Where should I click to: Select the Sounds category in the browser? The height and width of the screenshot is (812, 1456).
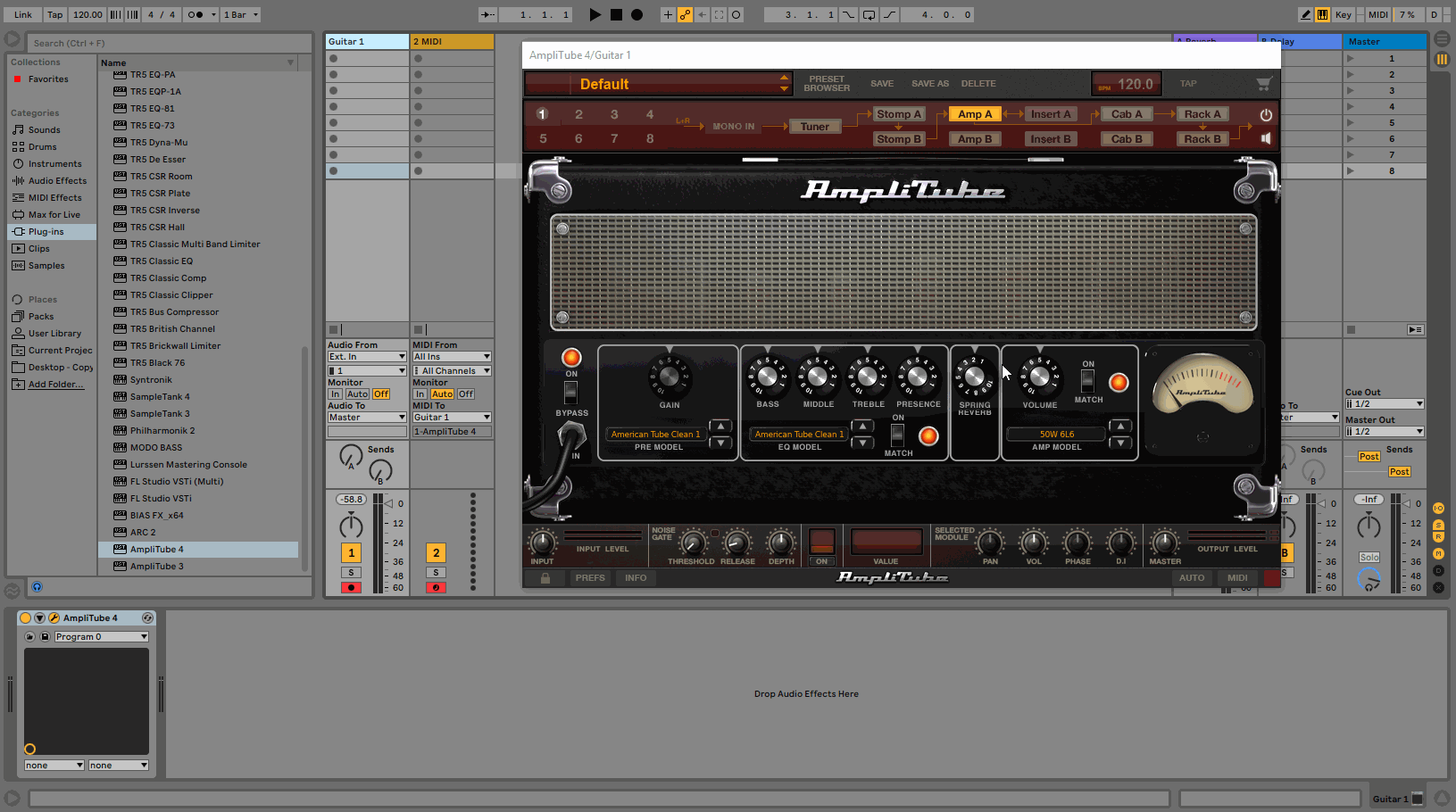pos(41,129)
